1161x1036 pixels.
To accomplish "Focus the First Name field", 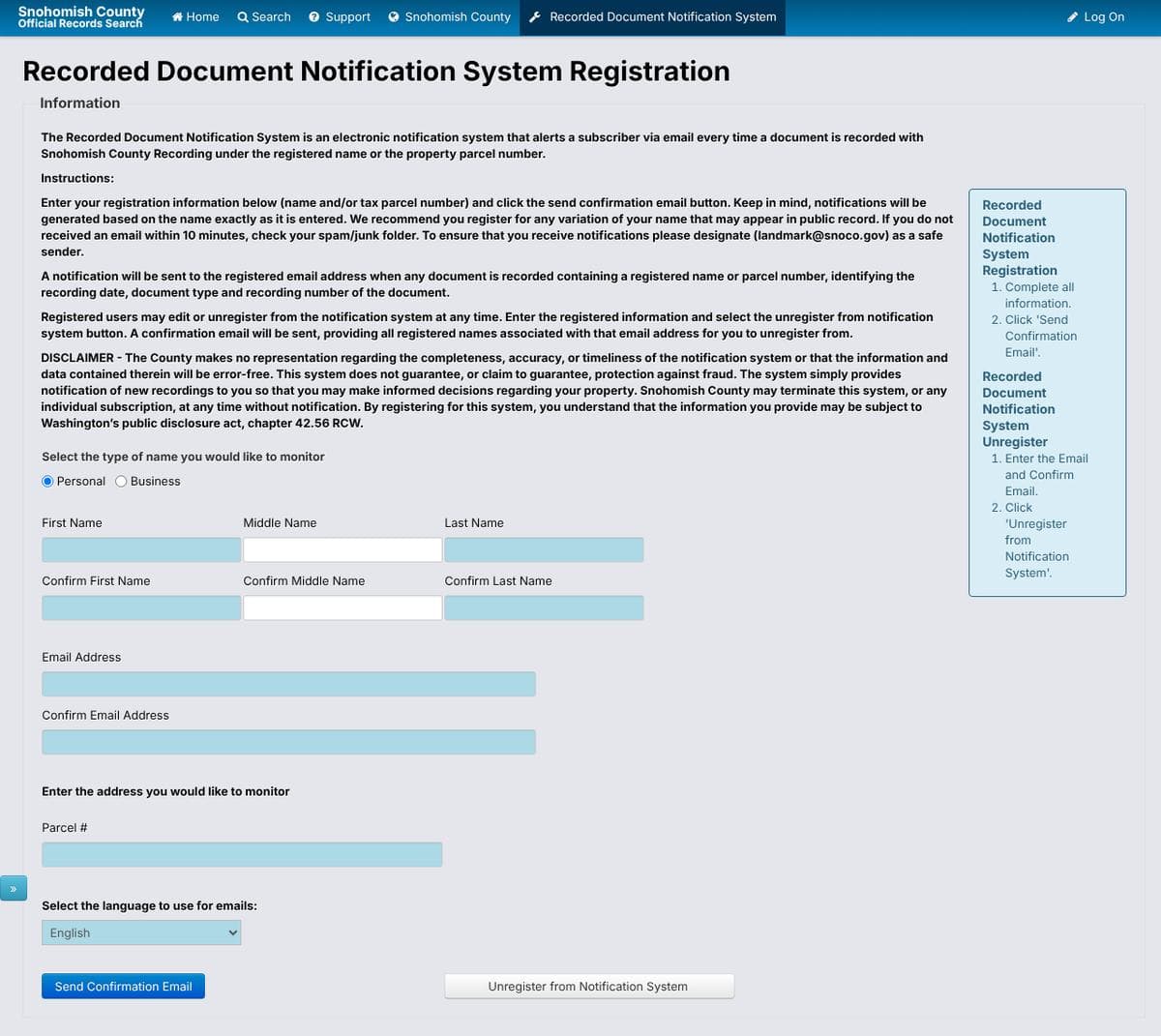I will 141,549.
